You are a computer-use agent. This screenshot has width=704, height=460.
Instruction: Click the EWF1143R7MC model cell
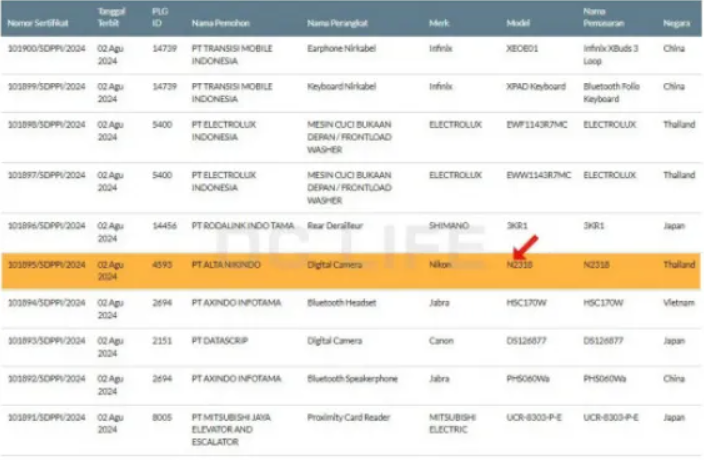pyautogui.click(x=537, y=124)
